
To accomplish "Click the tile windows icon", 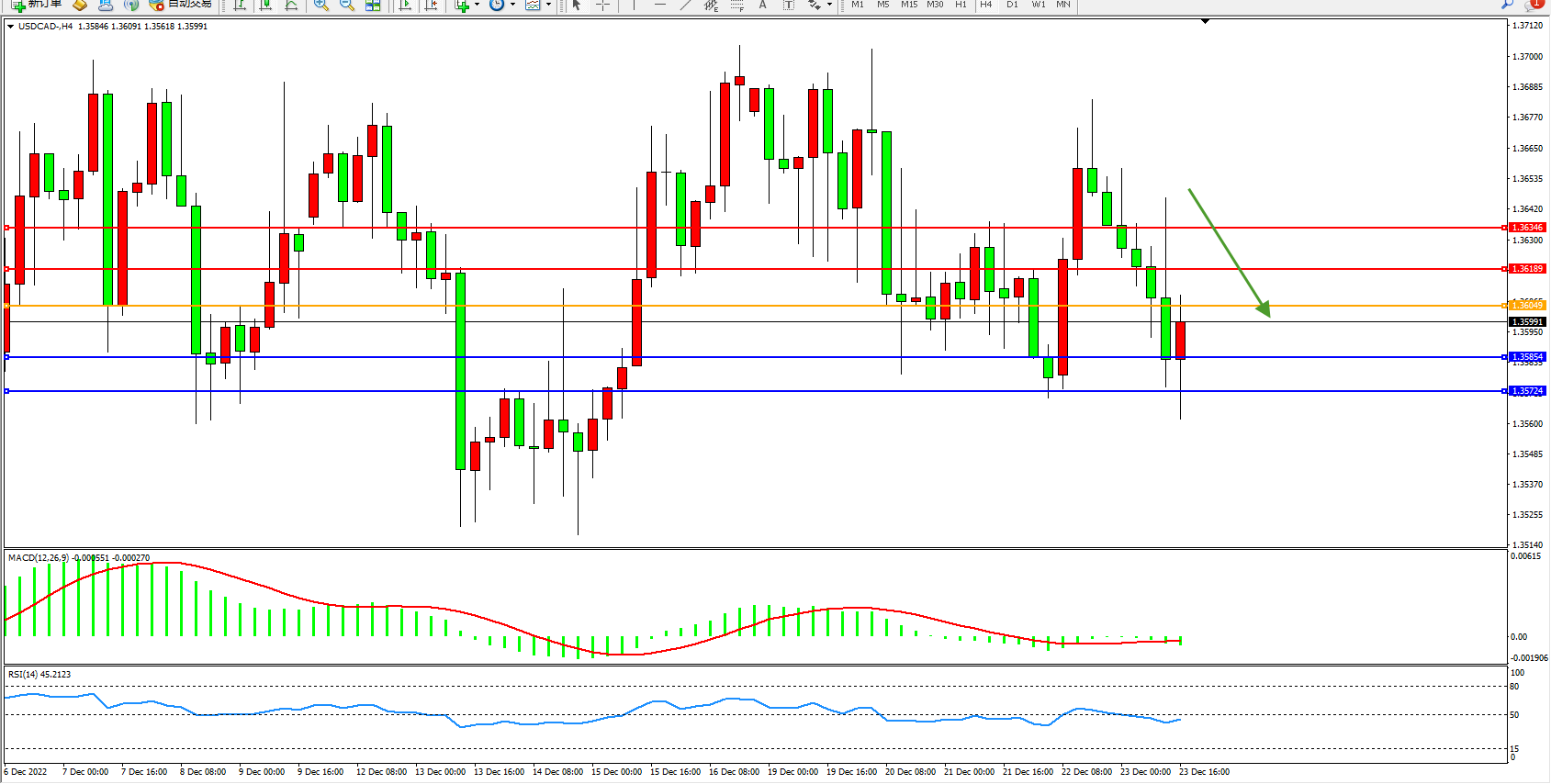I will [x=373, y=5].
